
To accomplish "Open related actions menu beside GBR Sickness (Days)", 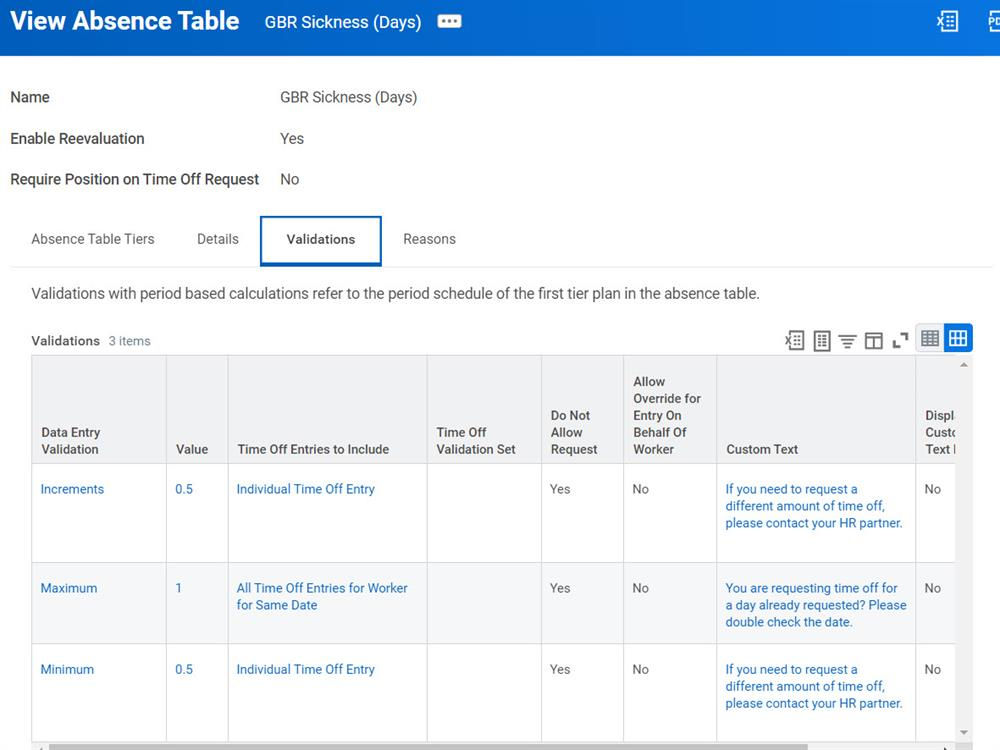I will tap(449, 22).
